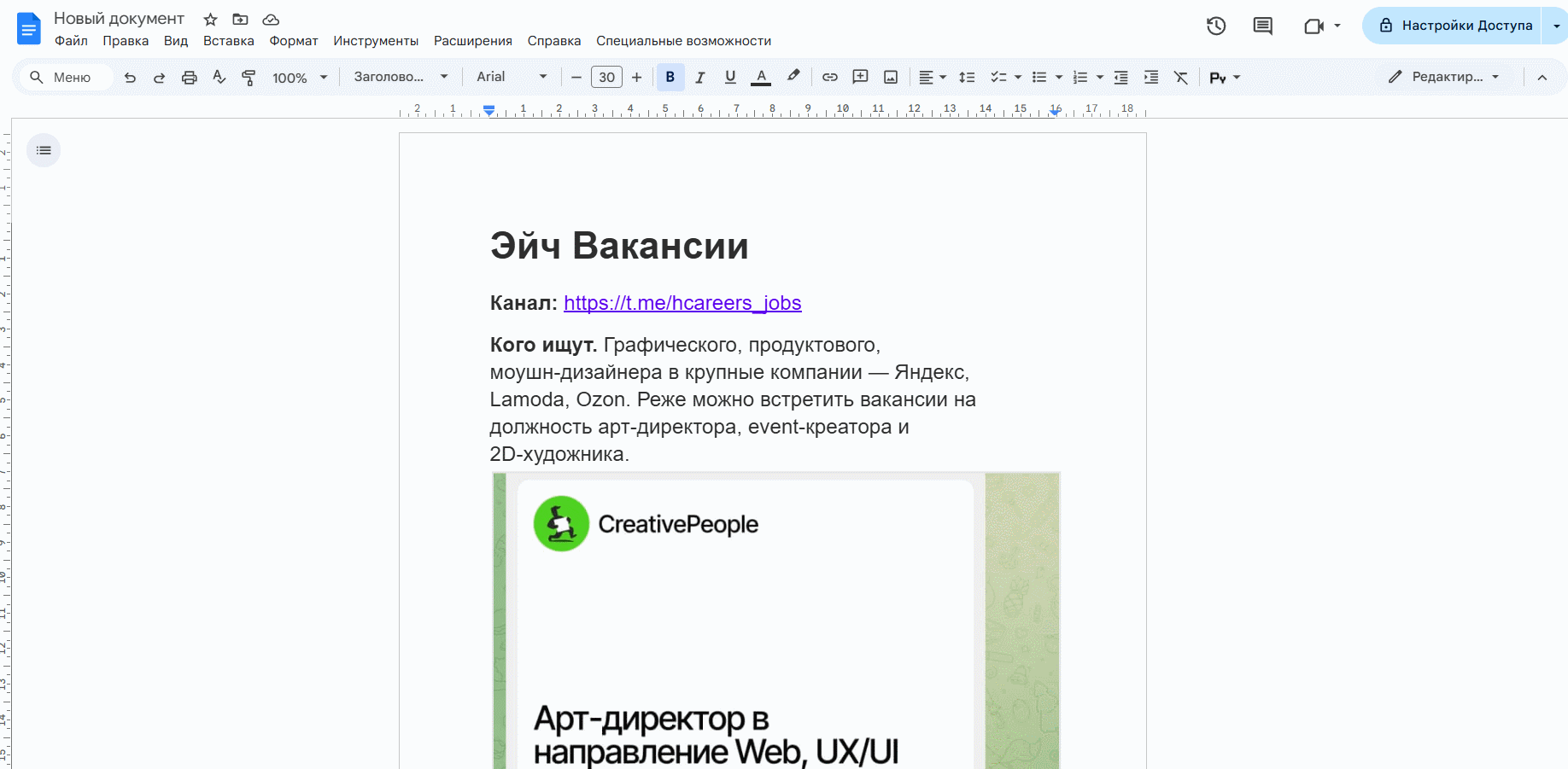Open line and paragraph spacing
1568x769 pixels.
click(967, 77)
